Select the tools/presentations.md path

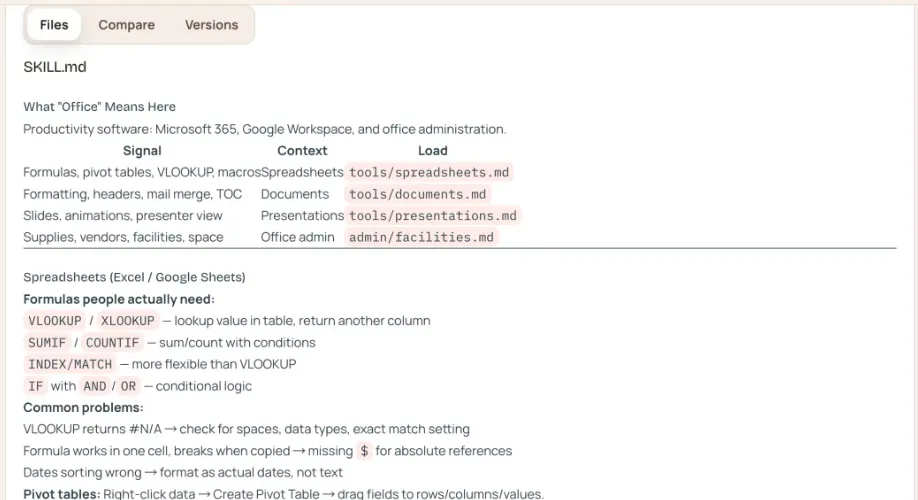pos(433,216)
